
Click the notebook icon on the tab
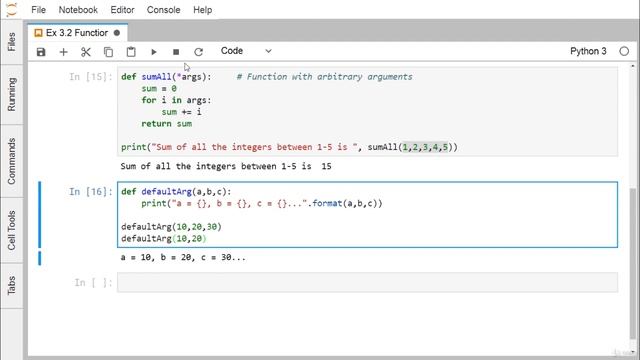(x=38, y=33)
